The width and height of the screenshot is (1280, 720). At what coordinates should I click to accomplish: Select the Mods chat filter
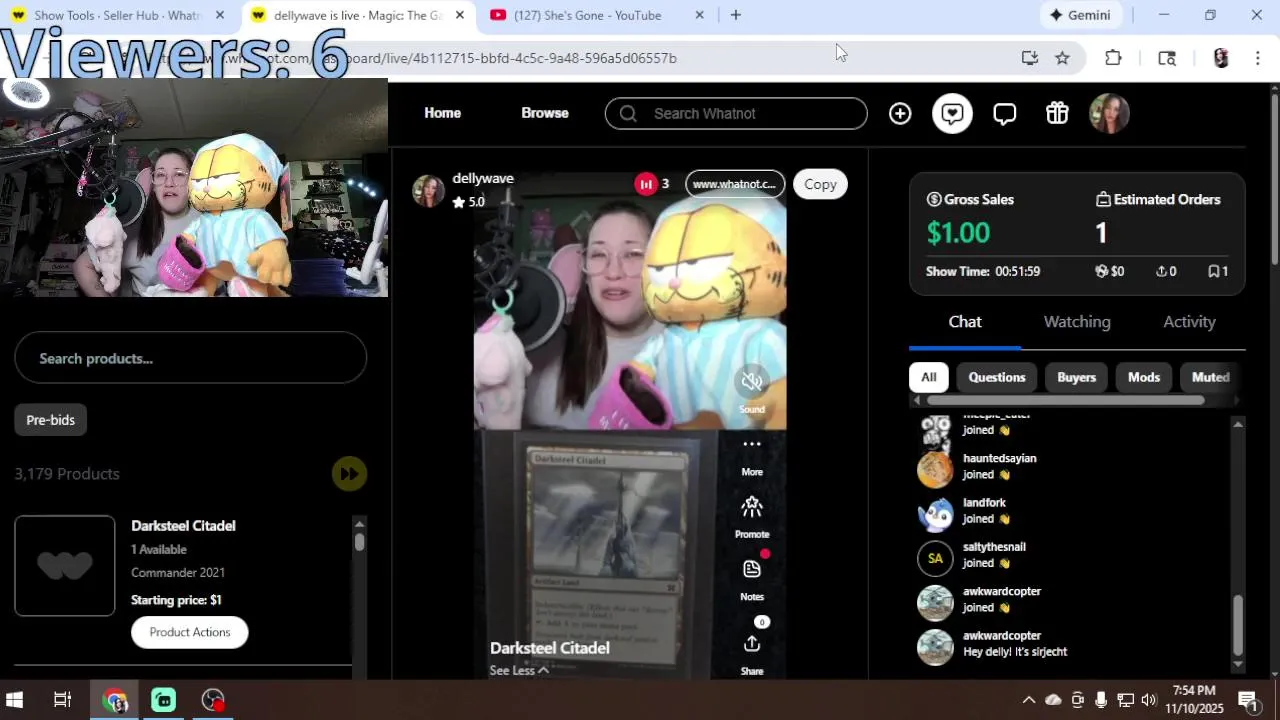coord(1144,377)
